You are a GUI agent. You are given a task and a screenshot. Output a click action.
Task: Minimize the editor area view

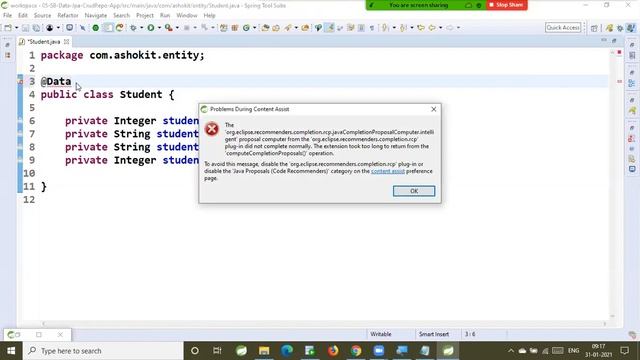[604, 40]
